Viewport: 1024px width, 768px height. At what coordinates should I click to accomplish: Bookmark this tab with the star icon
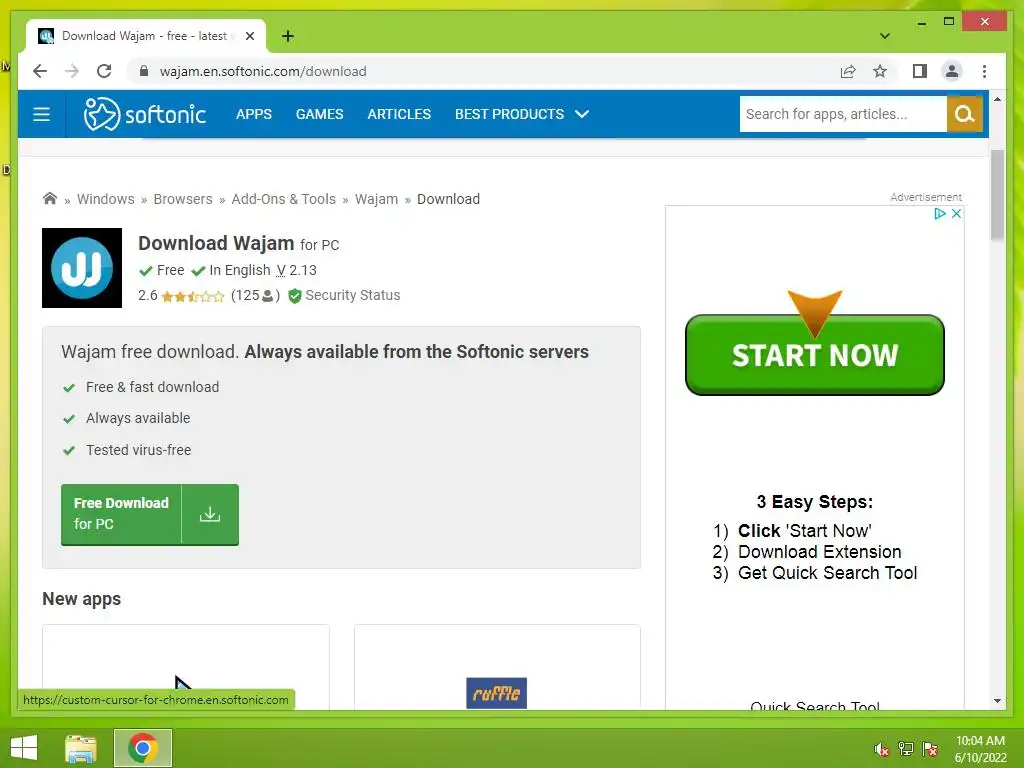point(880,71)
